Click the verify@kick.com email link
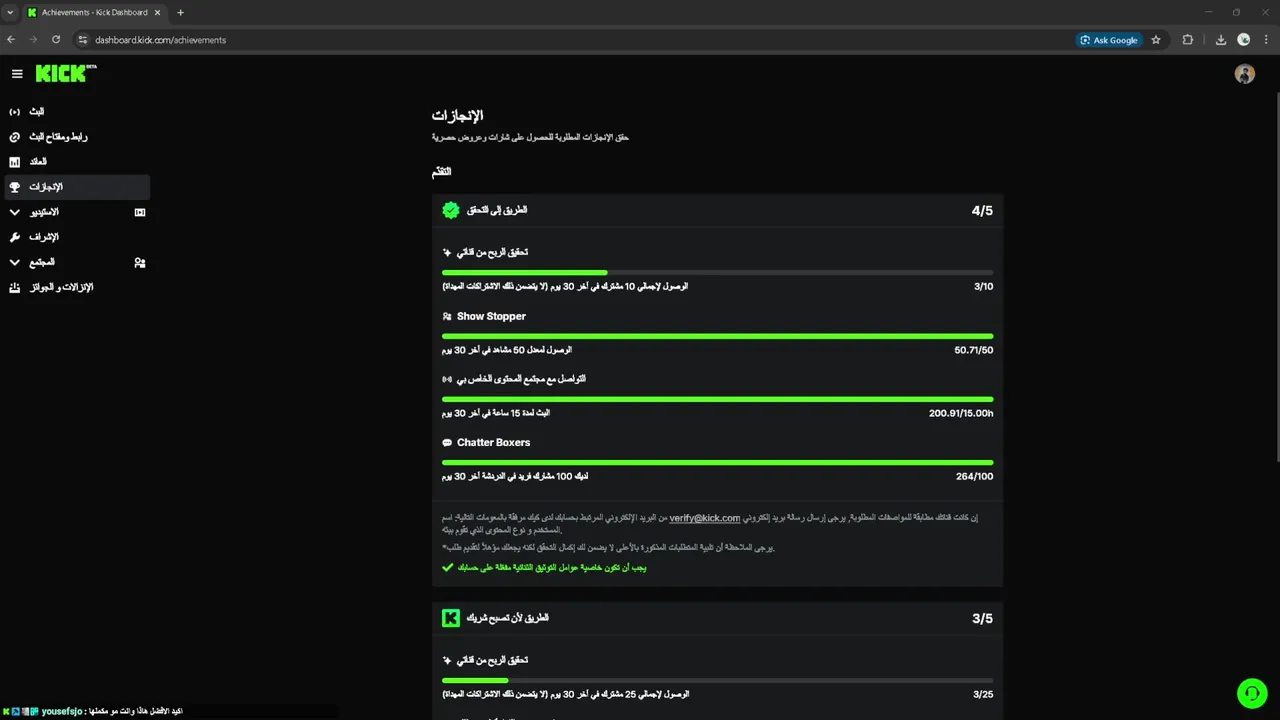1280x720 pixels. [705, 518]
